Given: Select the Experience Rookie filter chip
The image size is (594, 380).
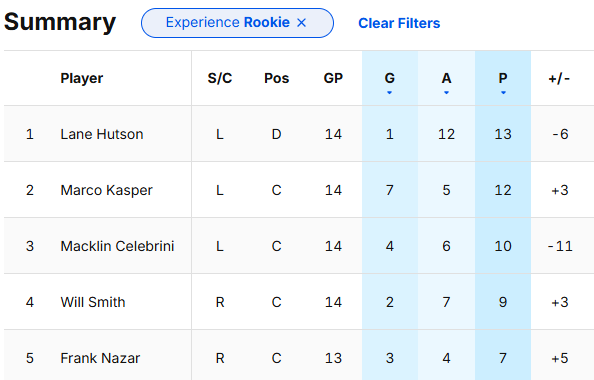Looking at the screenshot, I should point(237,23).
